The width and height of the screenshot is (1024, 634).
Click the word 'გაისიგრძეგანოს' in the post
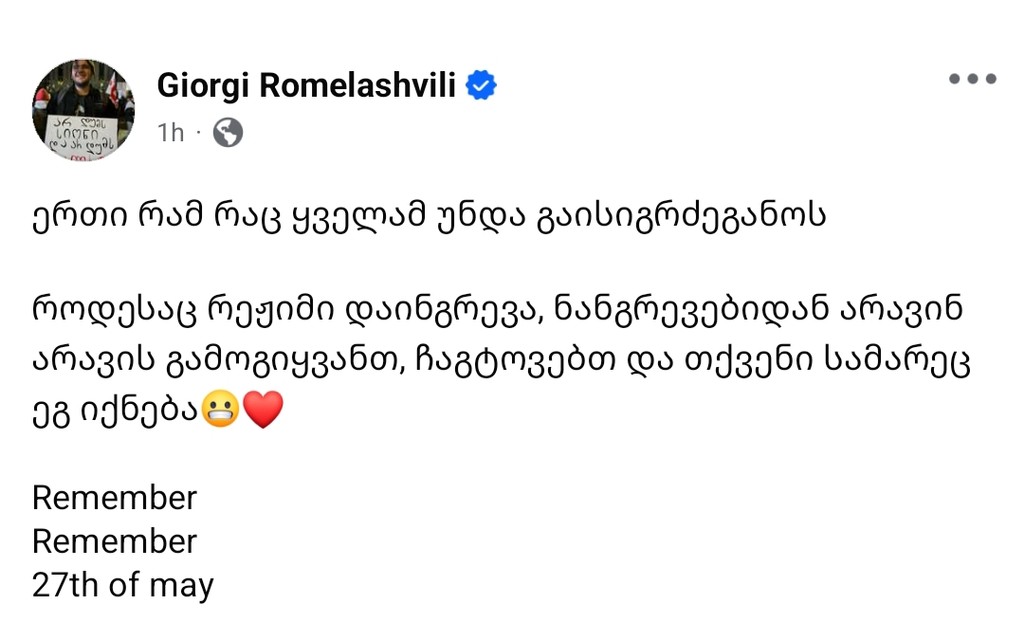(x=681, y=217)
